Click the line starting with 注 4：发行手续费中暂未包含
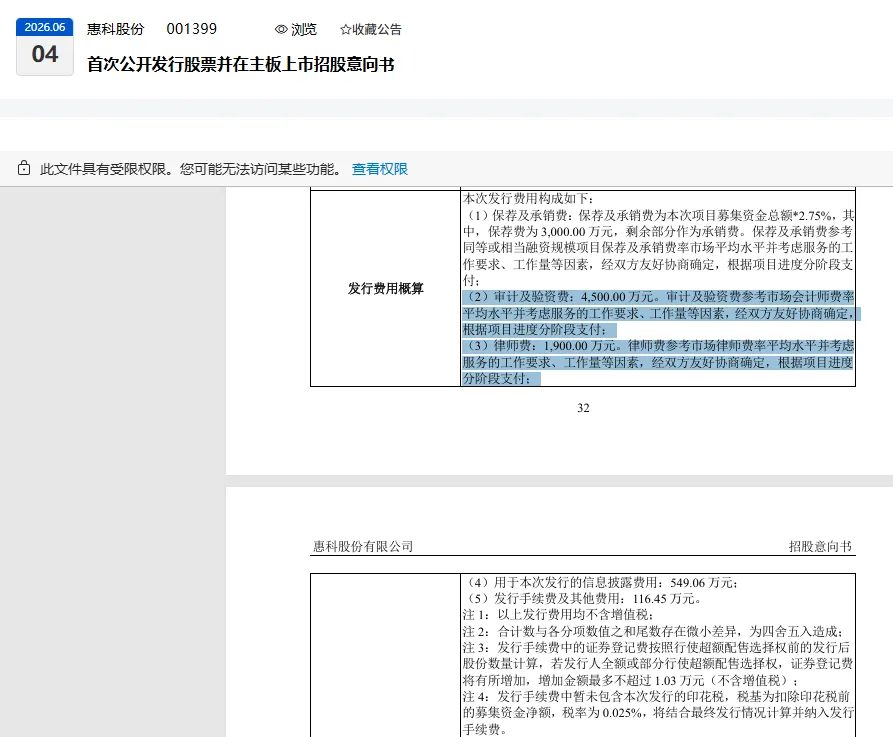 [x=657, y=696]
